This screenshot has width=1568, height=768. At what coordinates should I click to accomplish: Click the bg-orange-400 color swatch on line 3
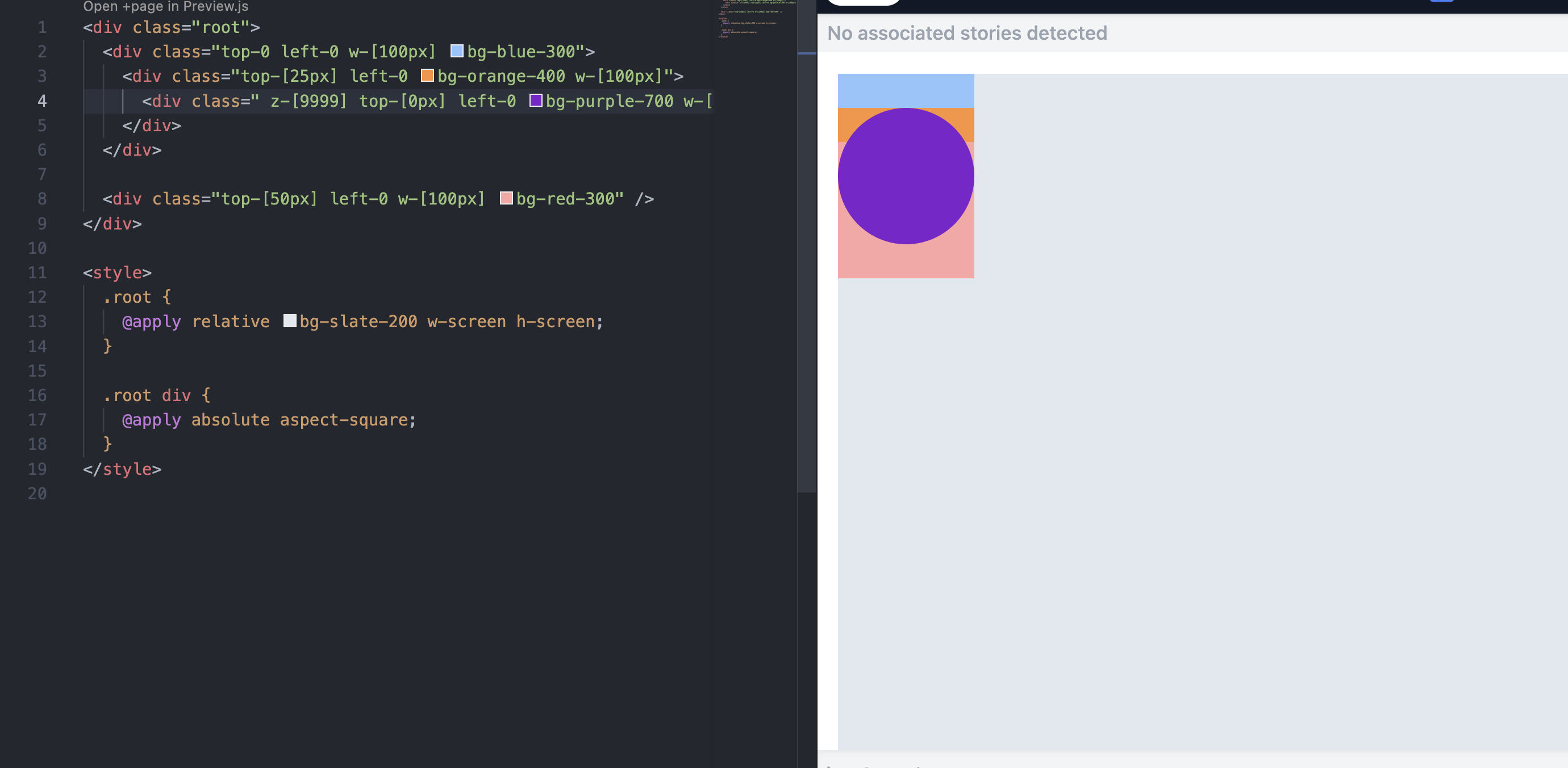(428, 76)
